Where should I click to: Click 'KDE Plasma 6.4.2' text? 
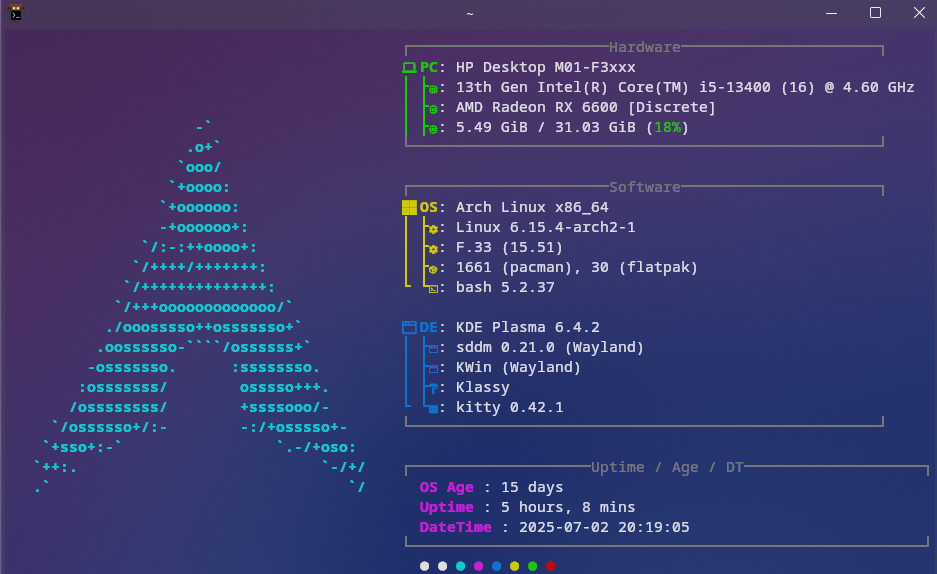528,327
